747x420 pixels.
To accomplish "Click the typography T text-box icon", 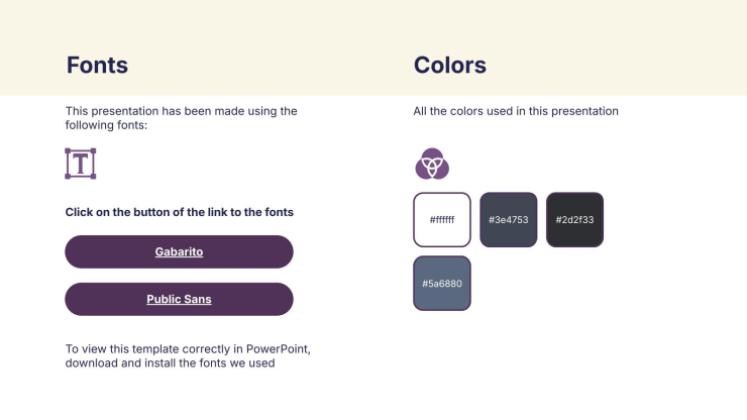I will click(x=80, y=163).
